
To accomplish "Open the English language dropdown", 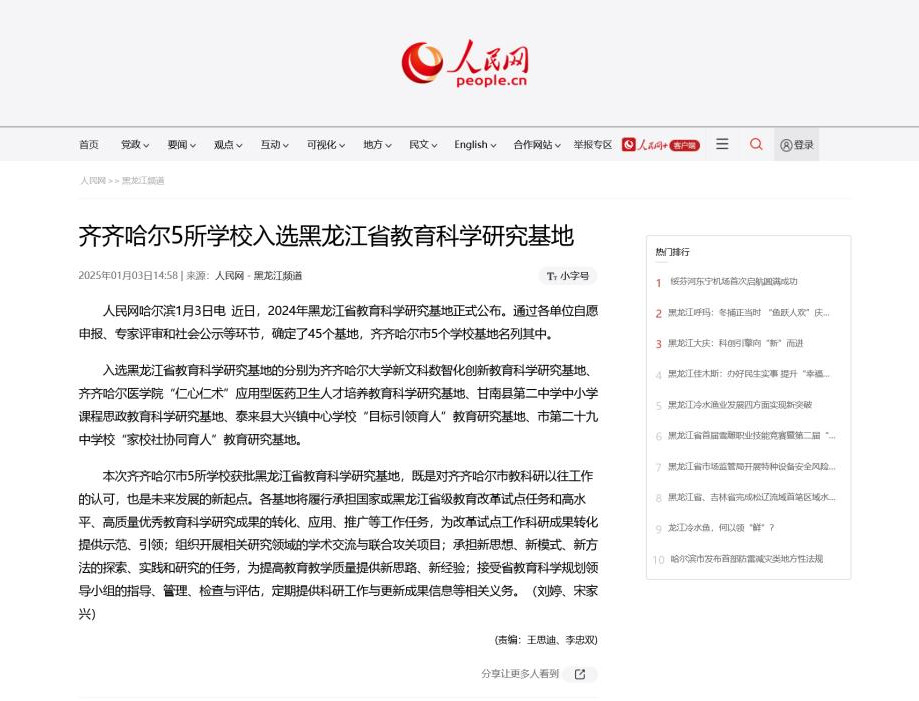I will (x=476, y=145).
